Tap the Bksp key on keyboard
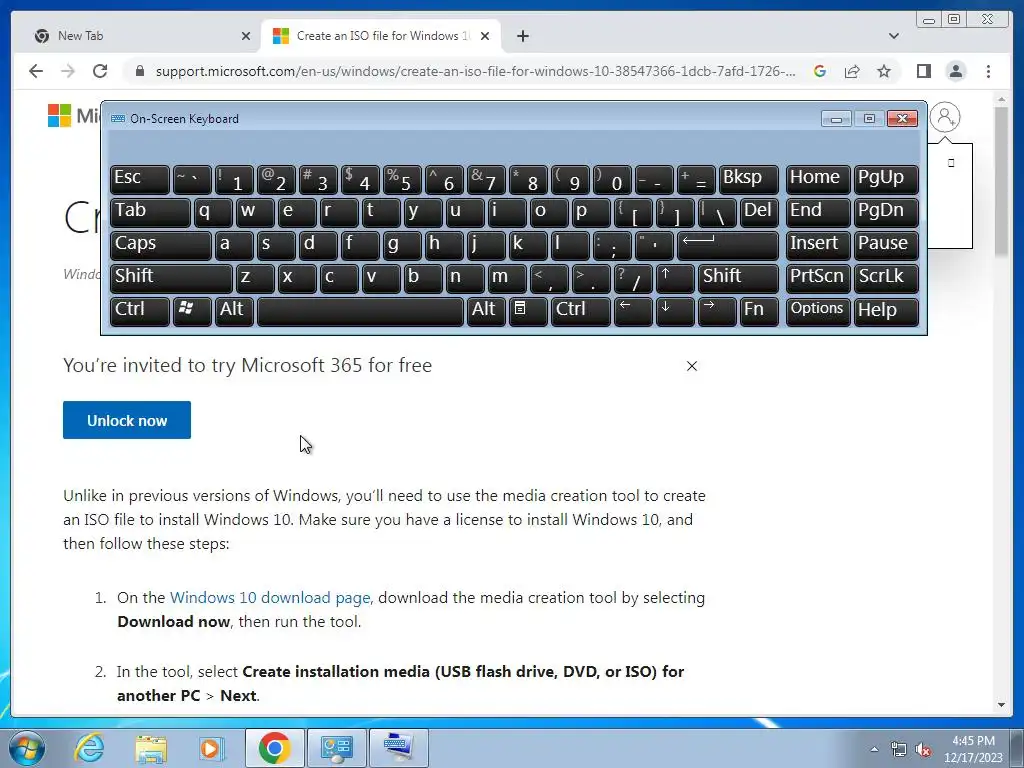 coord(748,179)
